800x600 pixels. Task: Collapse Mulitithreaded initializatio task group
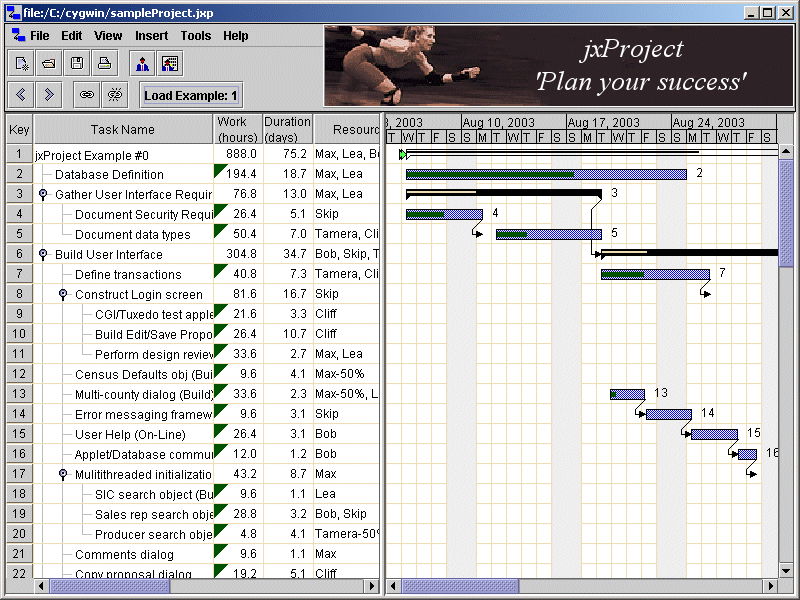click(63, 474)
